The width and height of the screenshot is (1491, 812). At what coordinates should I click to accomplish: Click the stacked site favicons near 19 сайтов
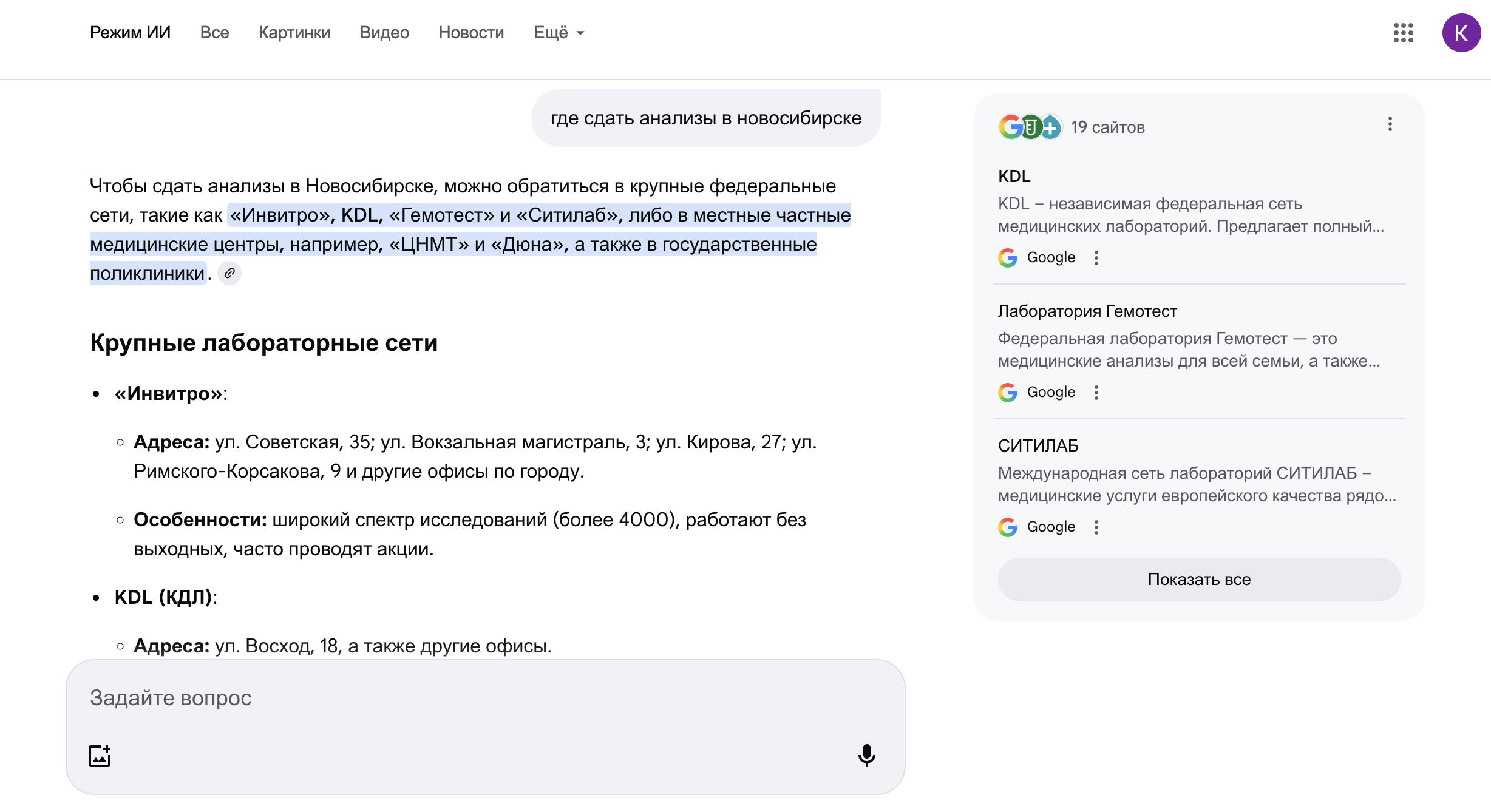1030,127
